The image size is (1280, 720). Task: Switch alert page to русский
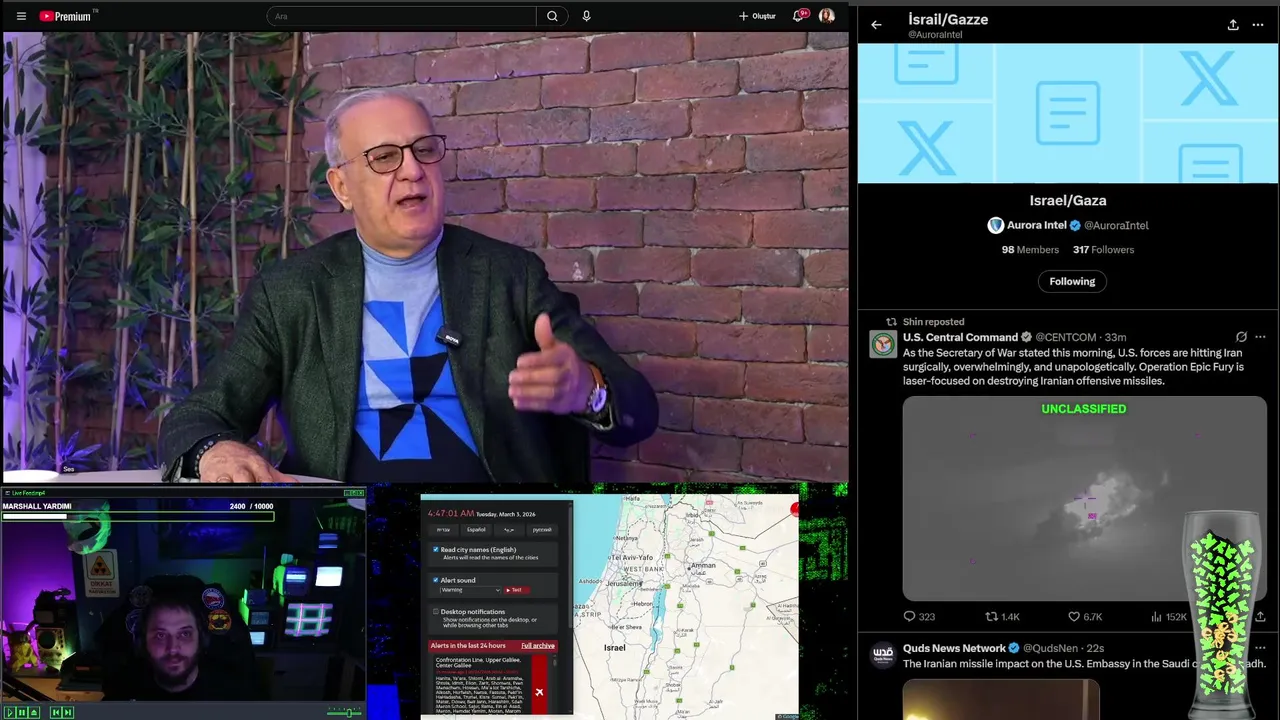542,529
